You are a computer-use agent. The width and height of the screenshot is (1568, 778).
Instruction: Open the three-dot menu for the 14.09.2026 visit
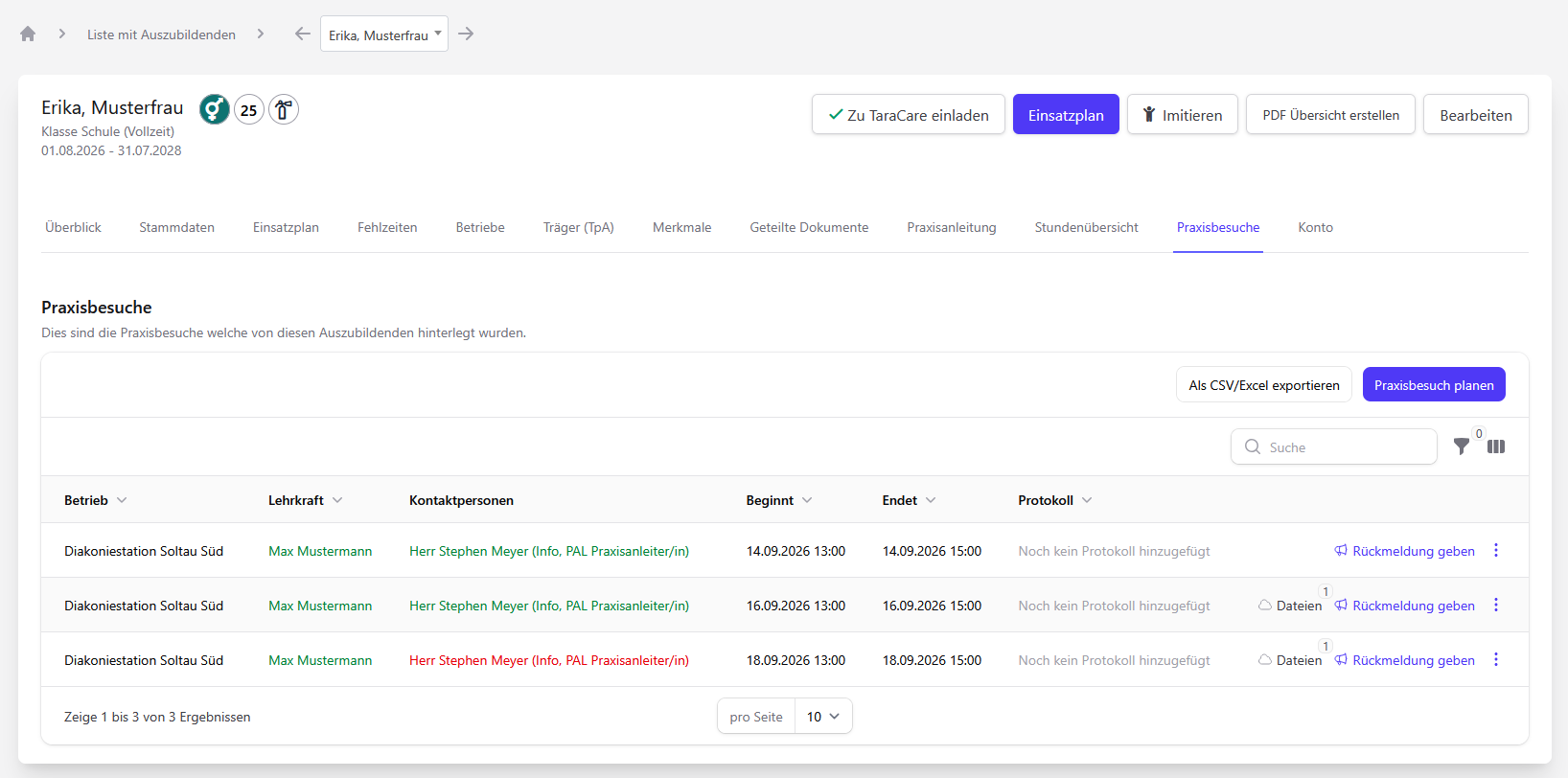1496,550
